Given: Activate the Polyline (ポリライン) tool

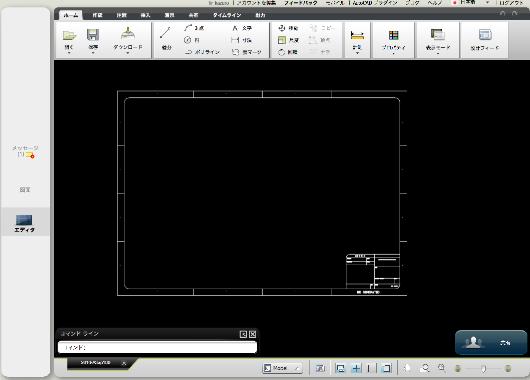Looking at the screenshot, I should tap(202, 52).
